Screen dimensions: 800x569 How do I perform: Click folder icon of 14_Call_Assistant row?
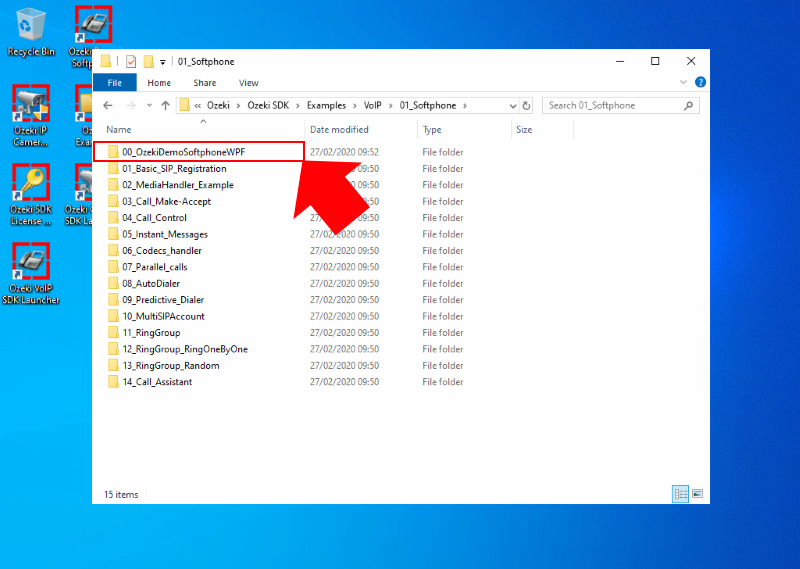click(113, 382)
